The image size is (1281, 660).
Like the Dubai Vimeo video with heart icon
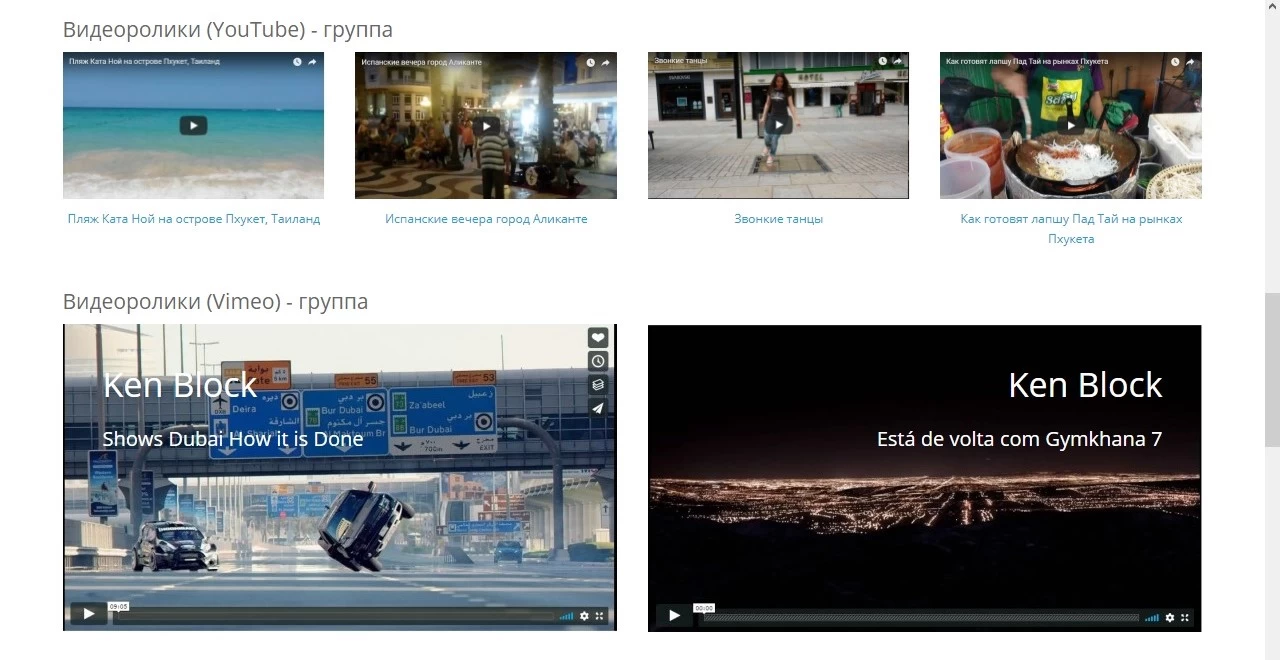[x=597, y=338]
